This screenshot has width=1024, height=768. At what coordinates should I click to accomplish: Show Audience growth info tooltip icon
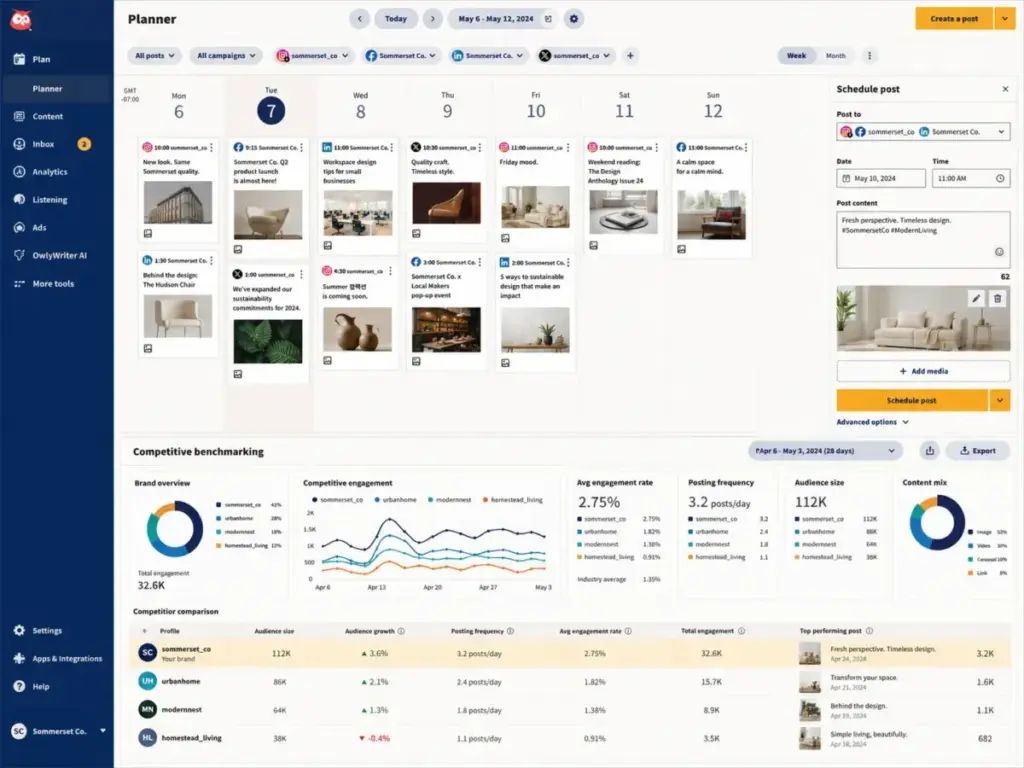401,632
